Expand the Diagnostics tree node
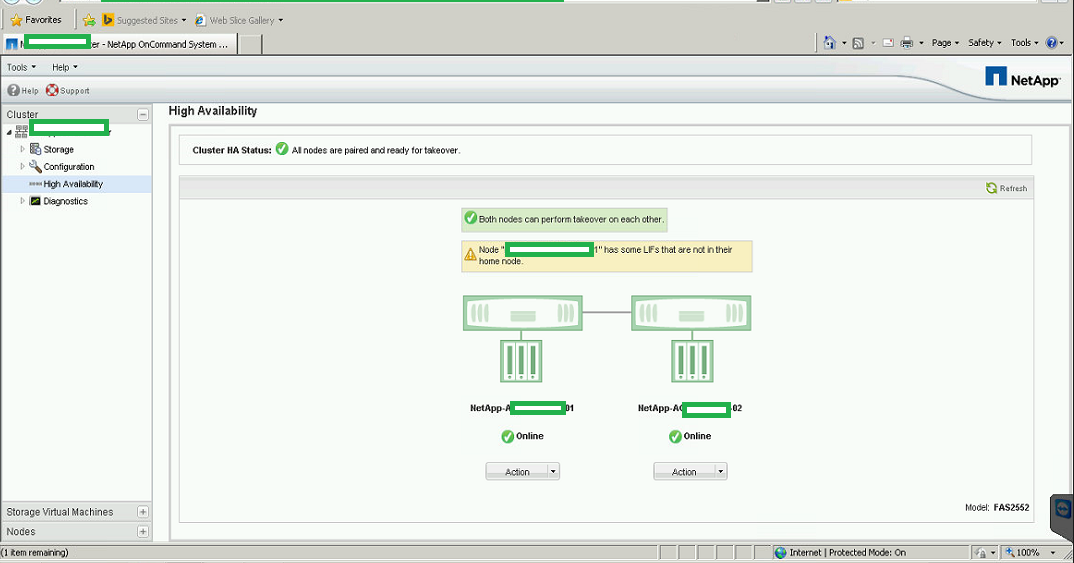 [x=23, y=201]
